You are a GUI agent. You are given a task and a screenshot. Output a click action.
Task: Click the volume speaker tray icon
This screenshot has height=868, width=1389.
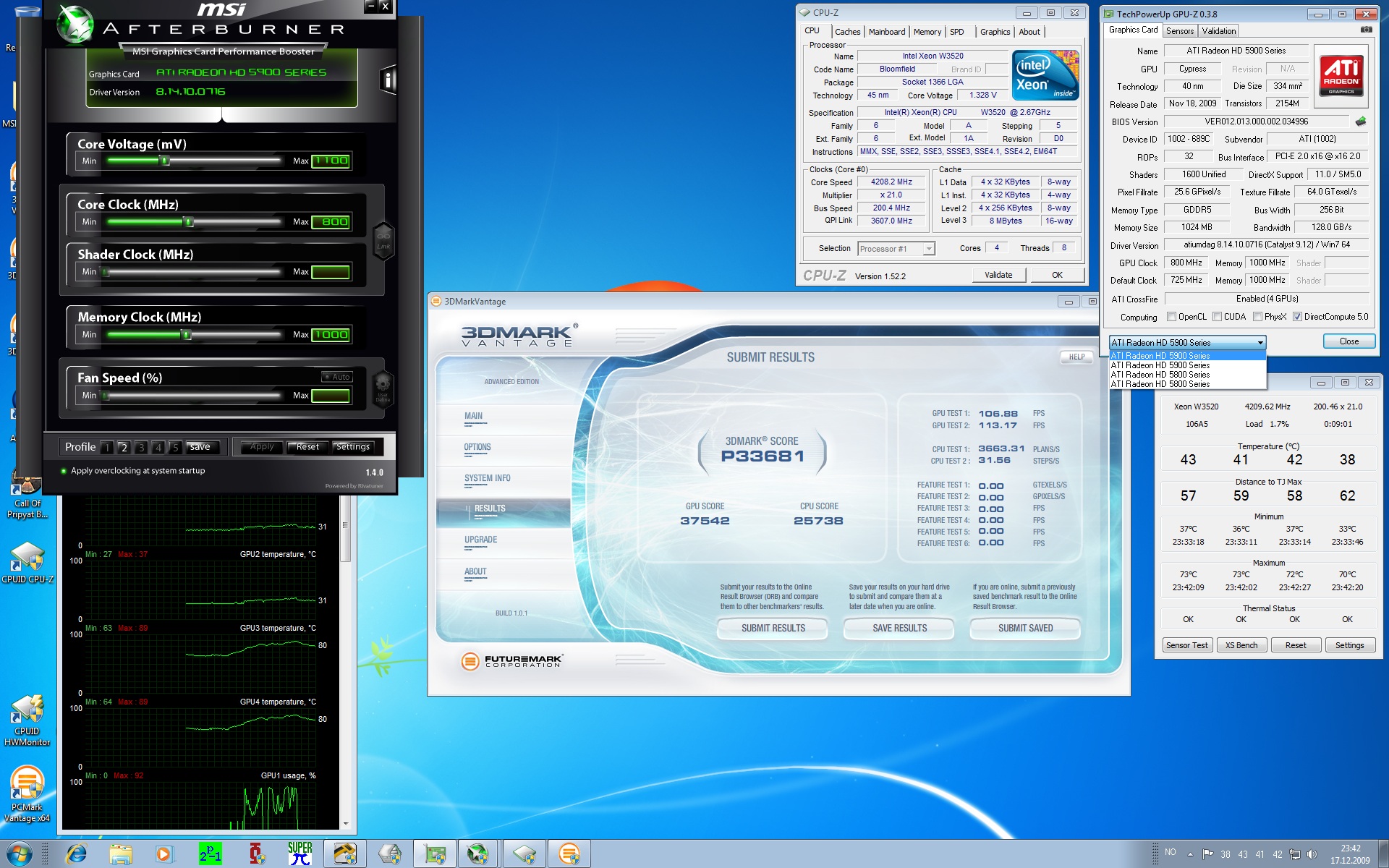(x=1312, y=854)
